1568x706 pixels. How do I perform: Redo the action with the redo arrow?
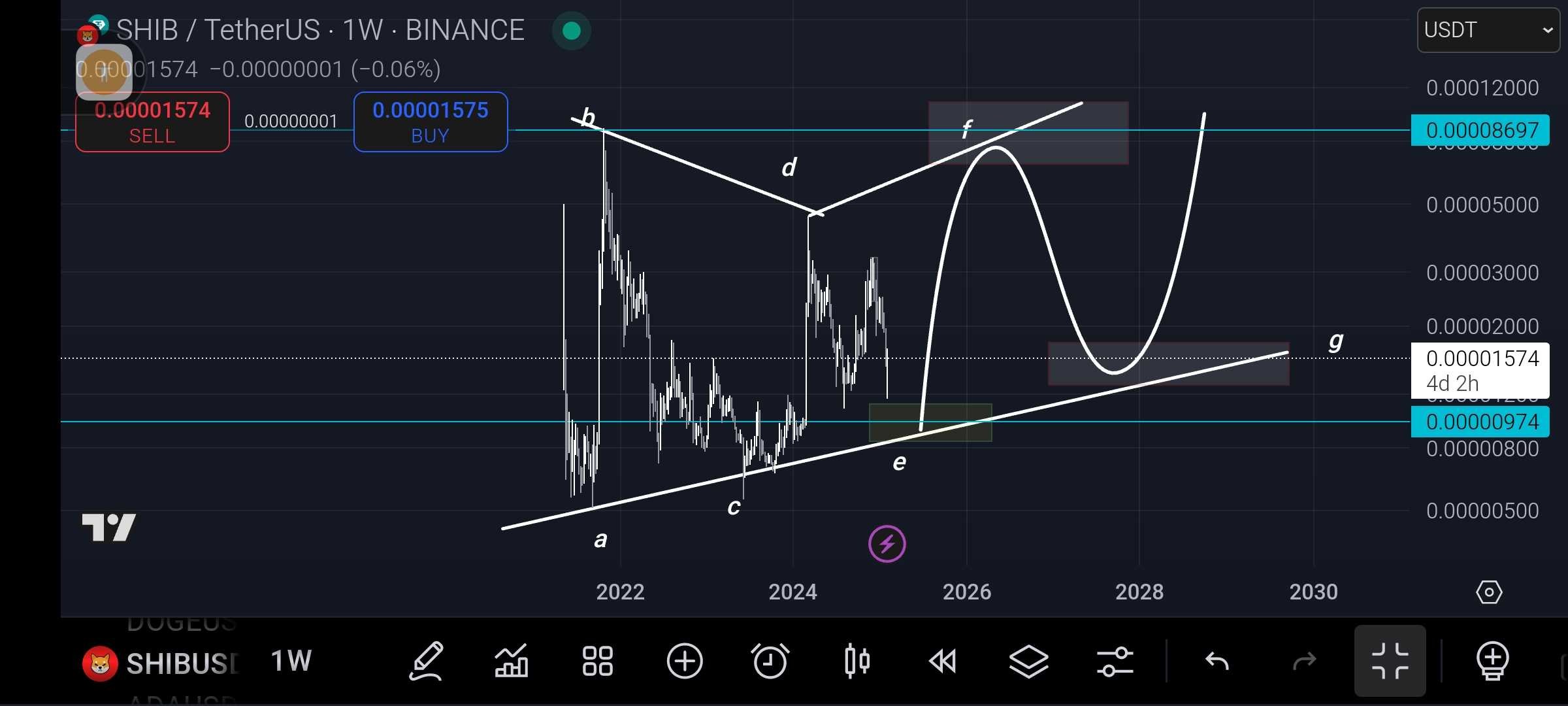pyautogui.click(x=1304, y=662)
